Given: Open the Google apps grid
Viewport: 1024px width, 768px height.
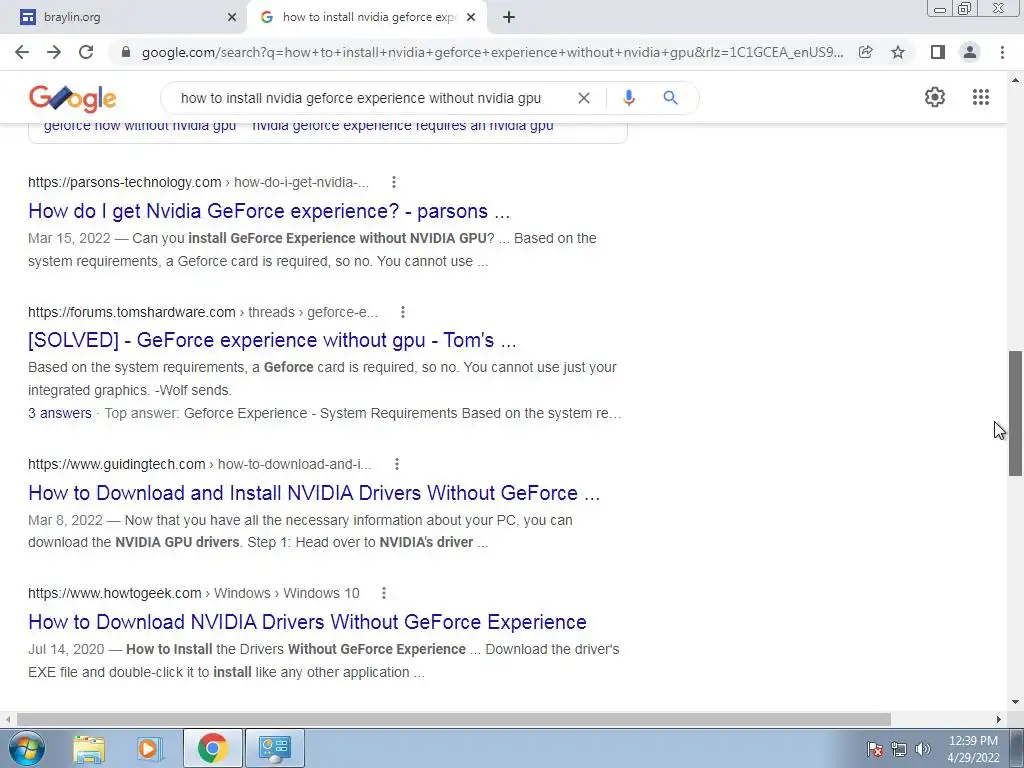Looking at the screenshot, I should point(980,97).
